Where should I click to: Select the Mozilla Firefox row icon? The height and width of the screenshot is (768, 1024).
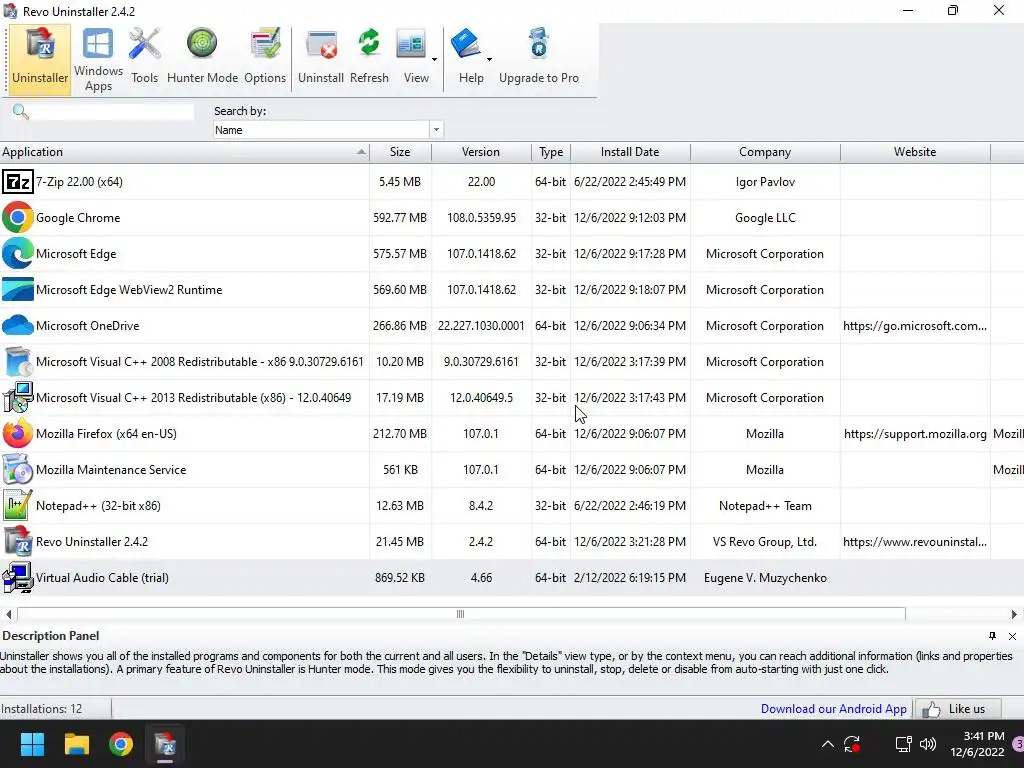coord(18,433)
